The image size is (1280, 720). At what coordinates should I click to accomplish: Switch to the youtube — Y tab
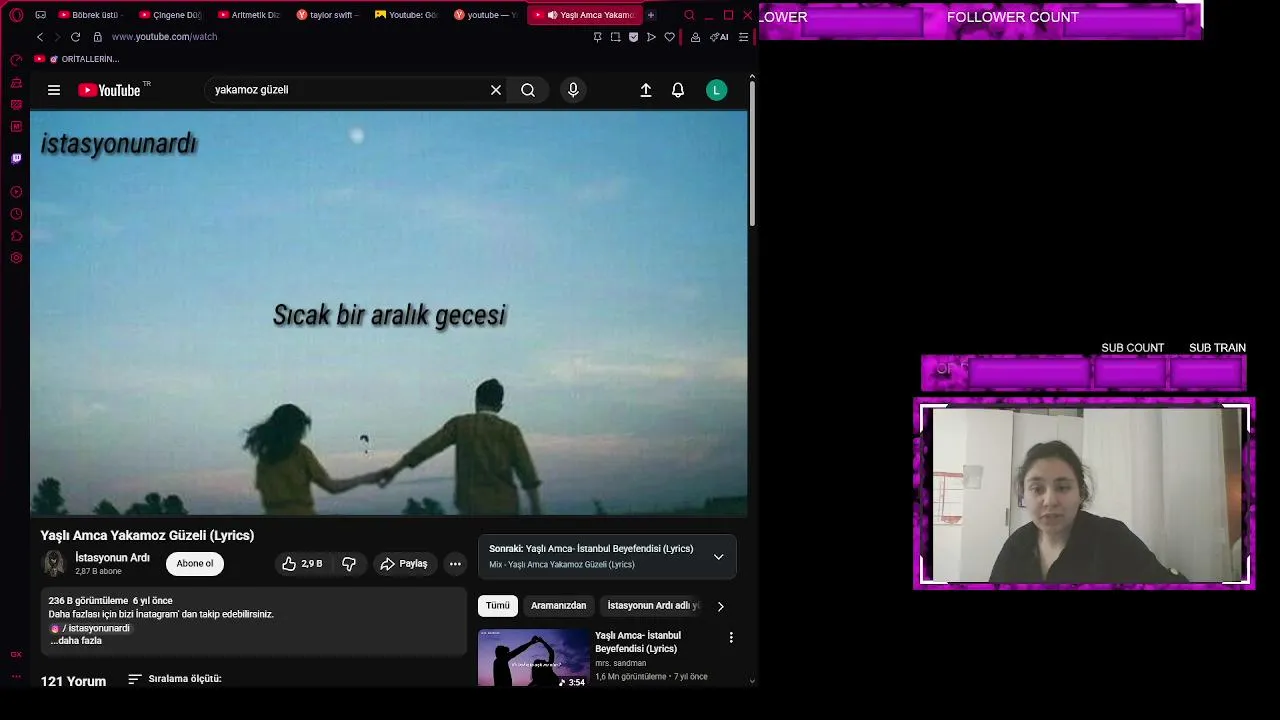click(x=486, y=15)
